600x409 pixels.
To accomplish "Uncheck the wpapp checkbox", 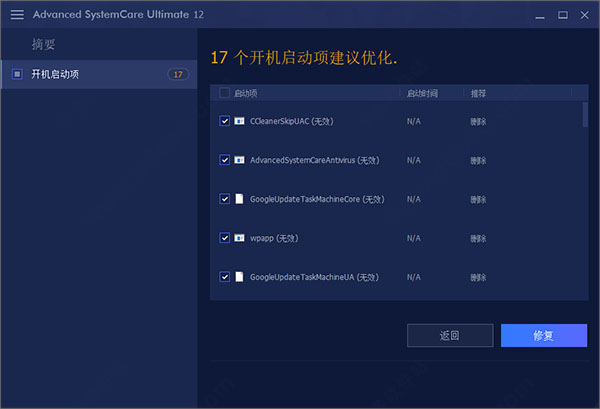I will click(x=225, y=238).
